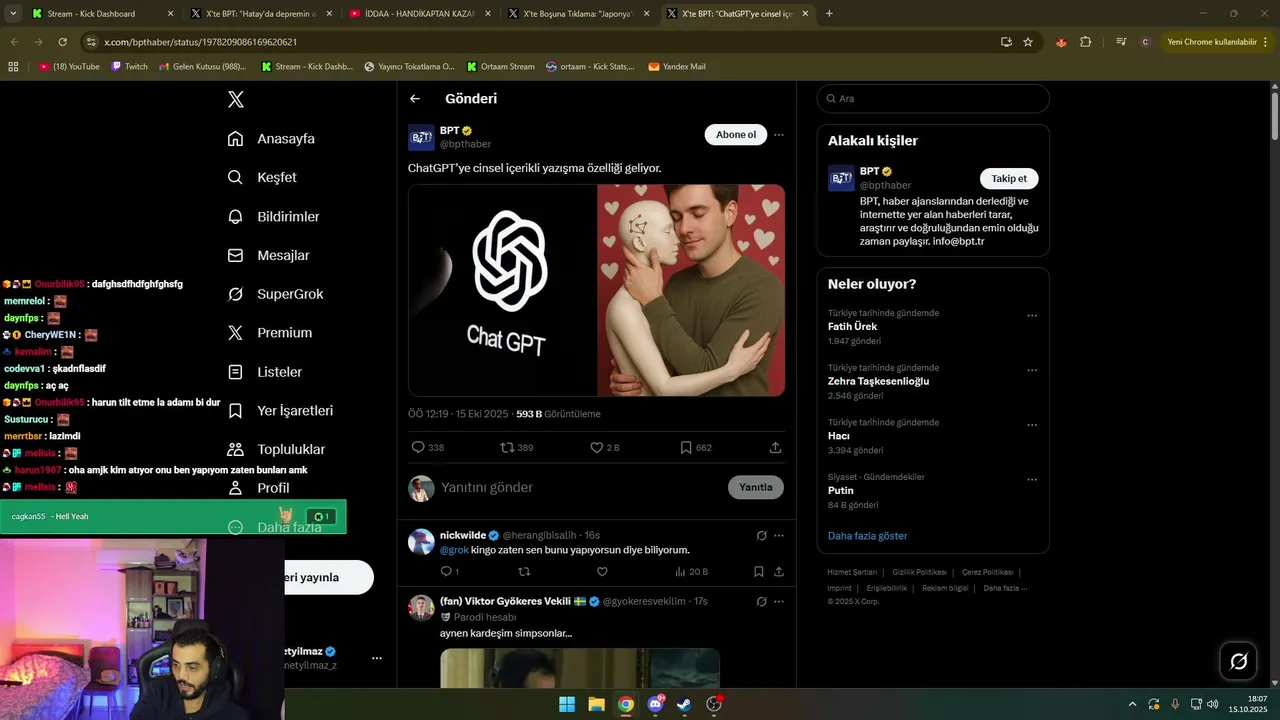1280x720 pixels.
Task: Click the X logo in the sidebar
Action: pos(236,99)
